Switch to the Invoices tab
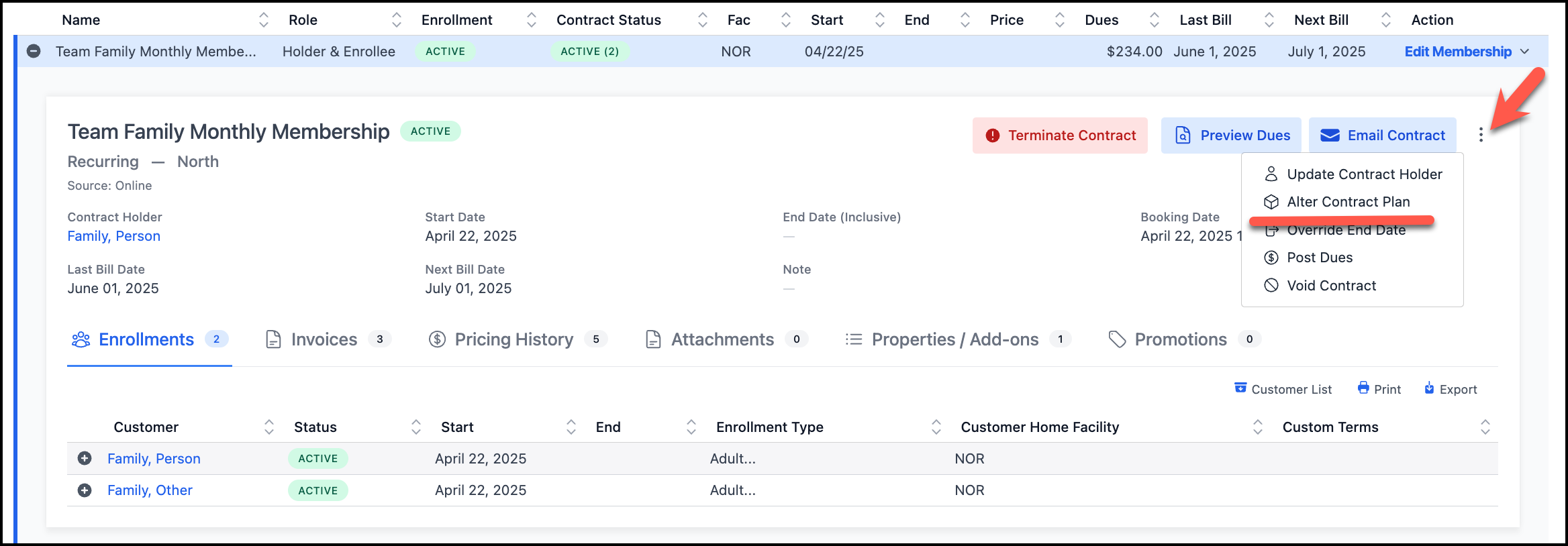Screen dimensions: 1568x546 [328, 339]
